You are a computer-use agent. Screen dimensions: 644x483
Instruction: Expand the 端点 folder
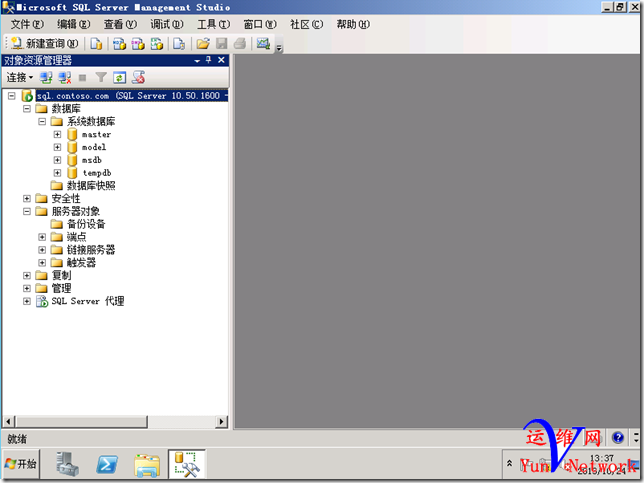42,237
